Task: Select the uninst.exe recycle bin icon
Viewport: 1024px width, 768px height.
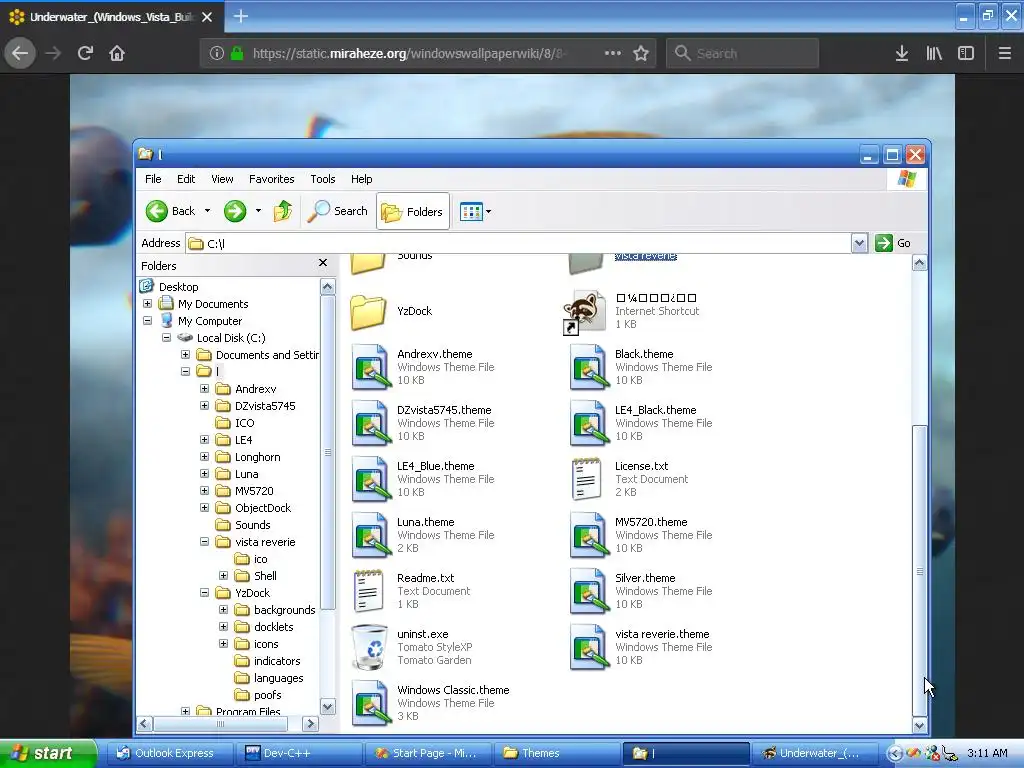Action: (x=369, y=647)
